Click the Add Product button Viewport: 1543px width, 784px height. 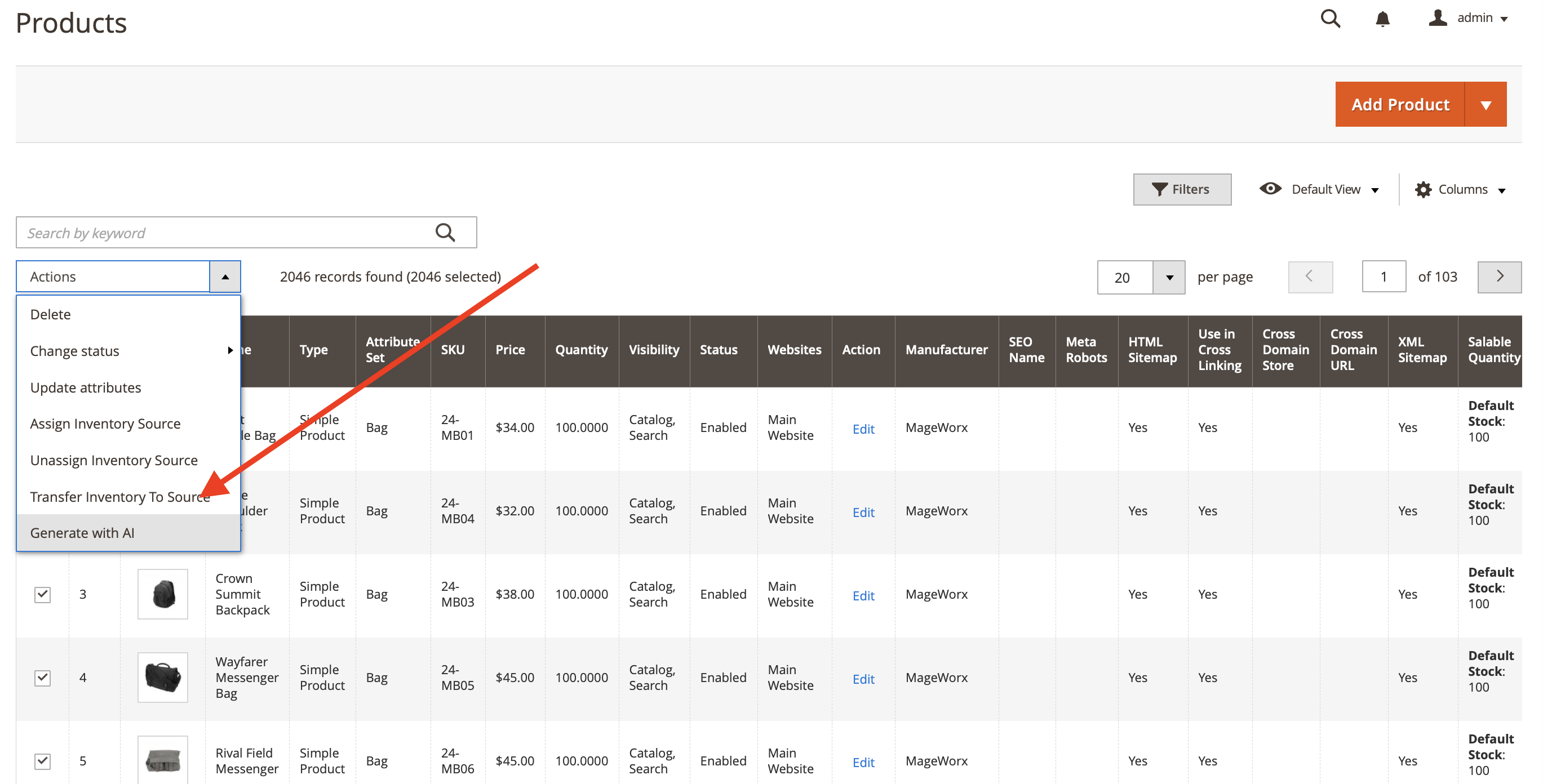pyautogui.click(x=1400, y=104)
